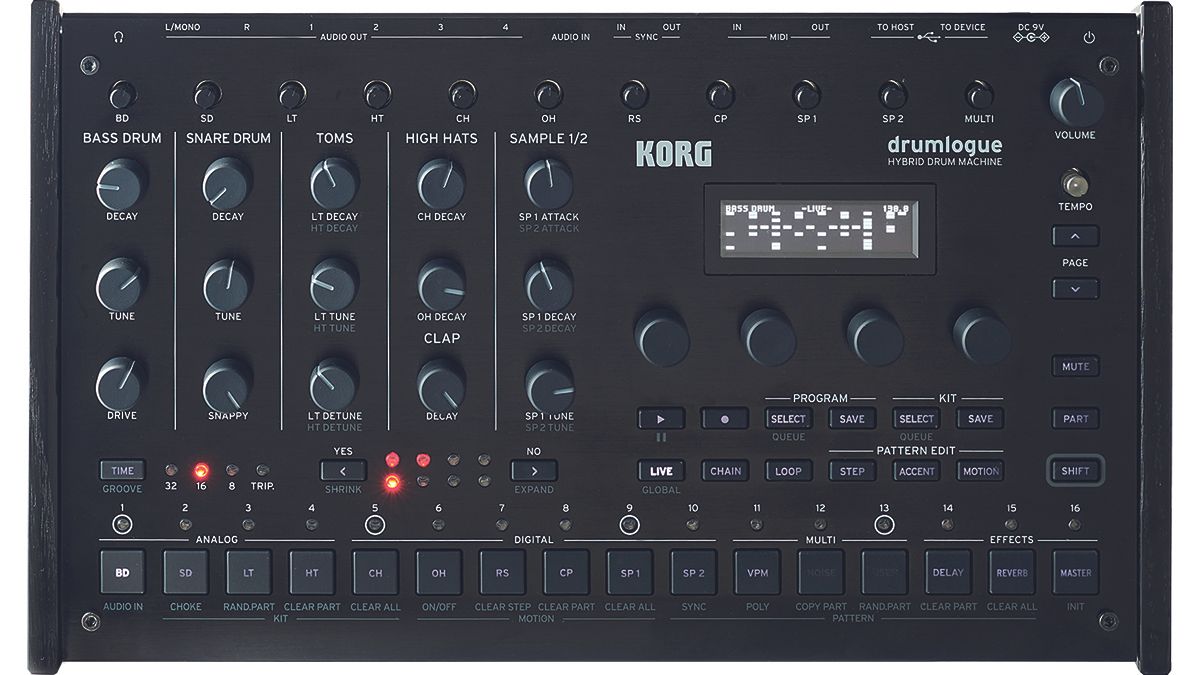Click the headphone jack icon

[x=119, y=38]
